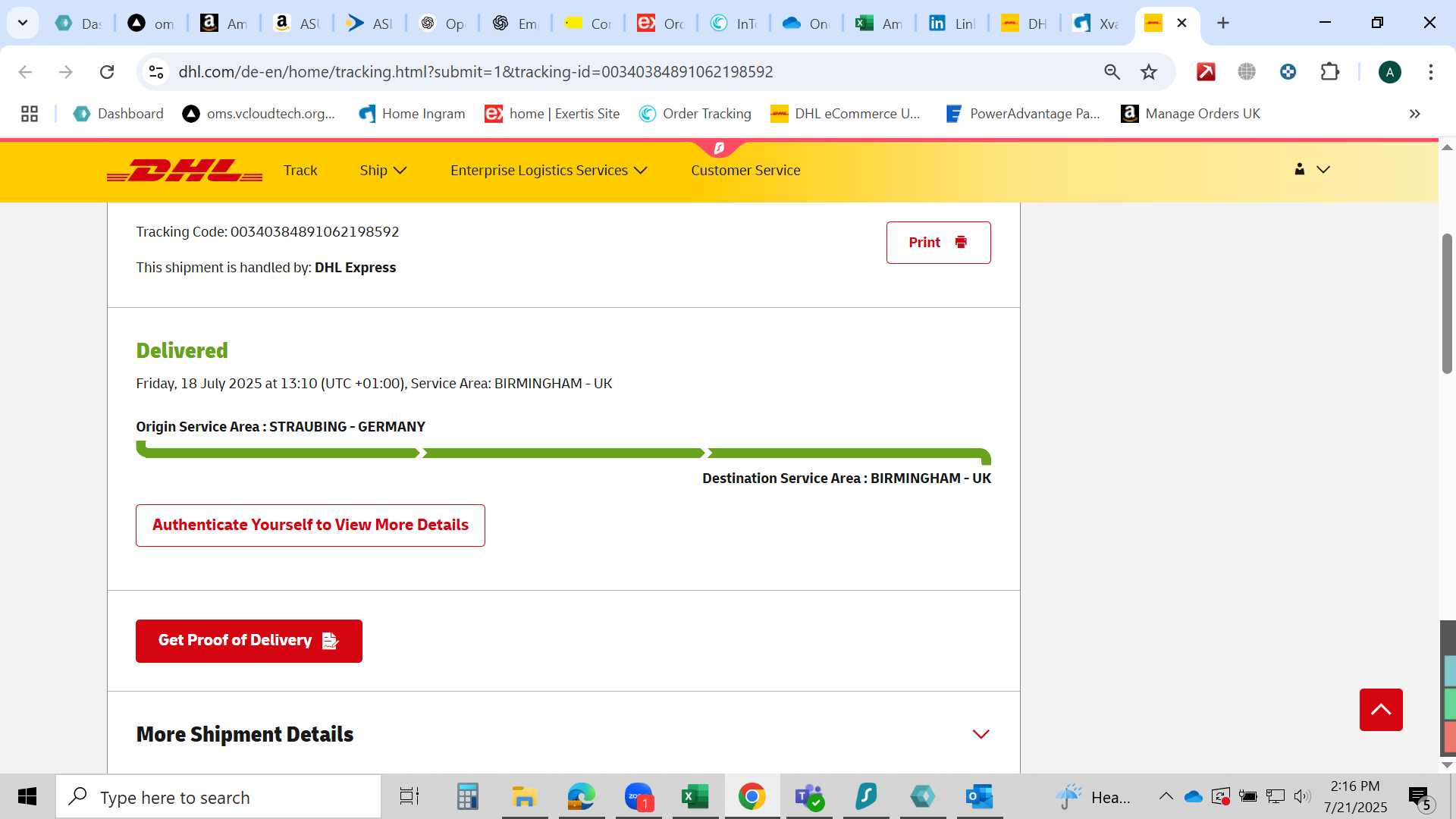Expand the user account chevron in header
1456x819 pixels.
pyautogui.click(x=1323, y=169)
